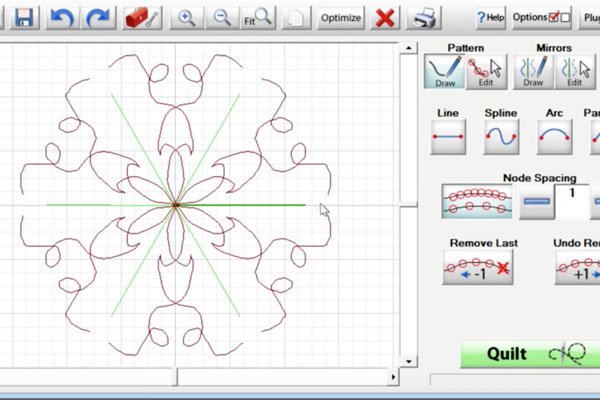Image resolution: width=600 pixels, height=400 pixels.
Task: Remove the last node with -1 button
Action: (x=478, y=267)
